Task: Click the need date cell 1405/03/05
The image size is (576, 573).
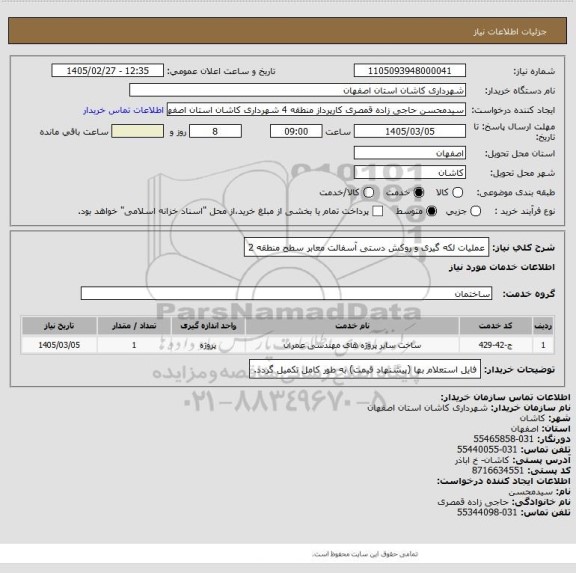Action: (x=59, y=345)
